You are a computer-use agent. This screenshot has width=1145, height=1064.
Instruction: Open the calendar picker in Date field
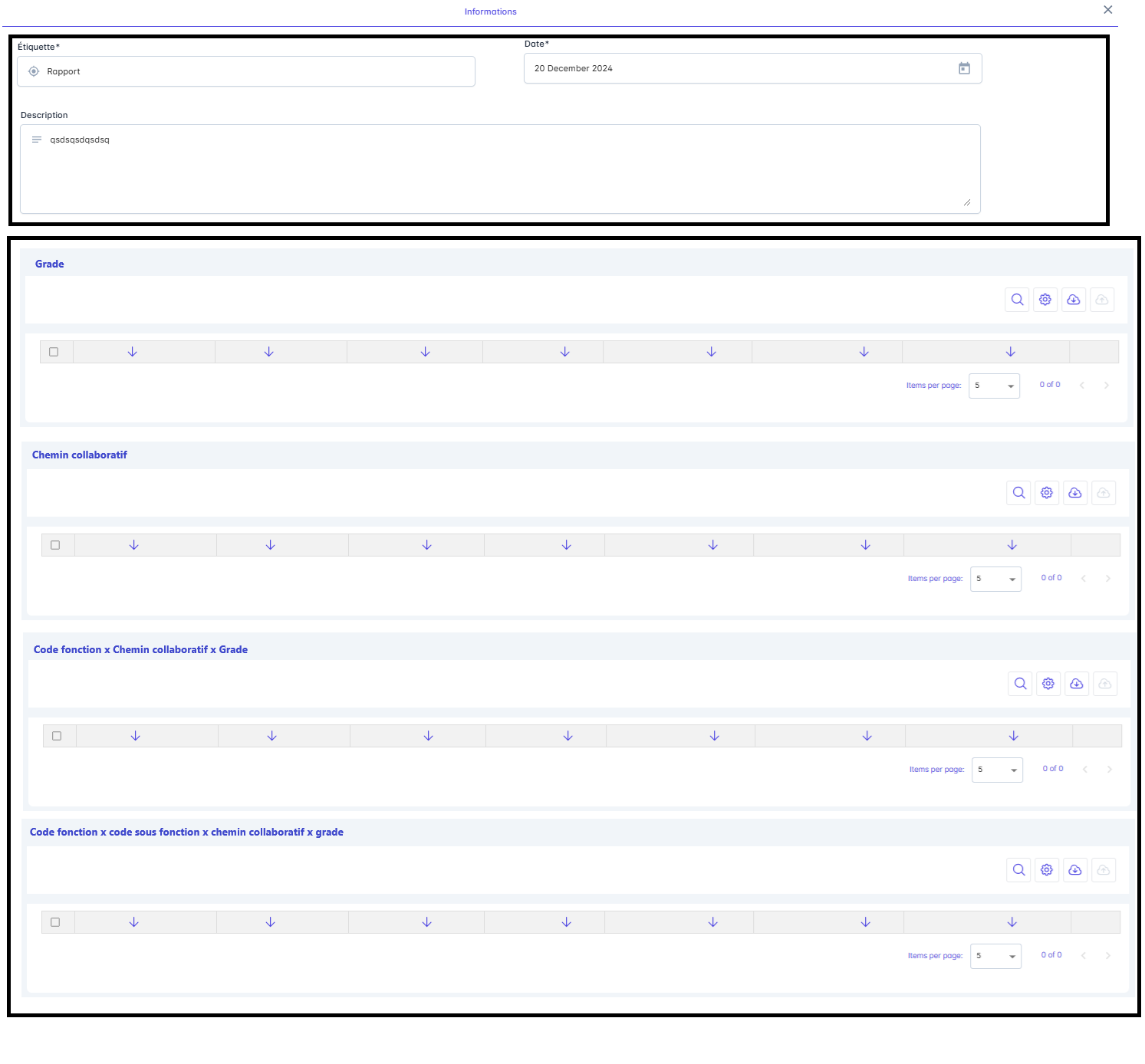pos(964,69)
